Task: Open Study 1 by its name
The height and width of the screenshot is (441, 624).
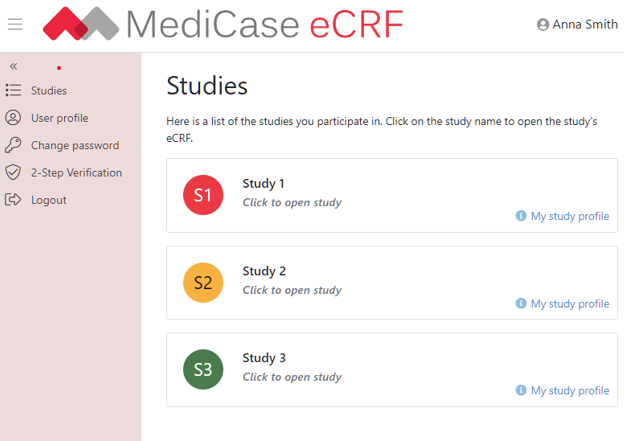Action: tap(264, 184)
